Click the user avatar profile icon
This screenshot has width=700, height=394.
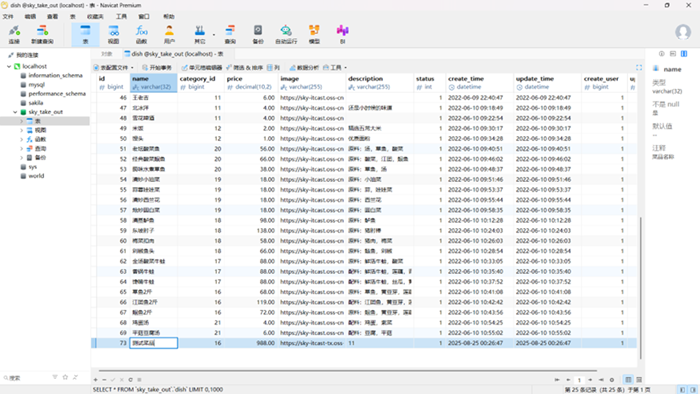pyautogui.click(x=683, y=33)
